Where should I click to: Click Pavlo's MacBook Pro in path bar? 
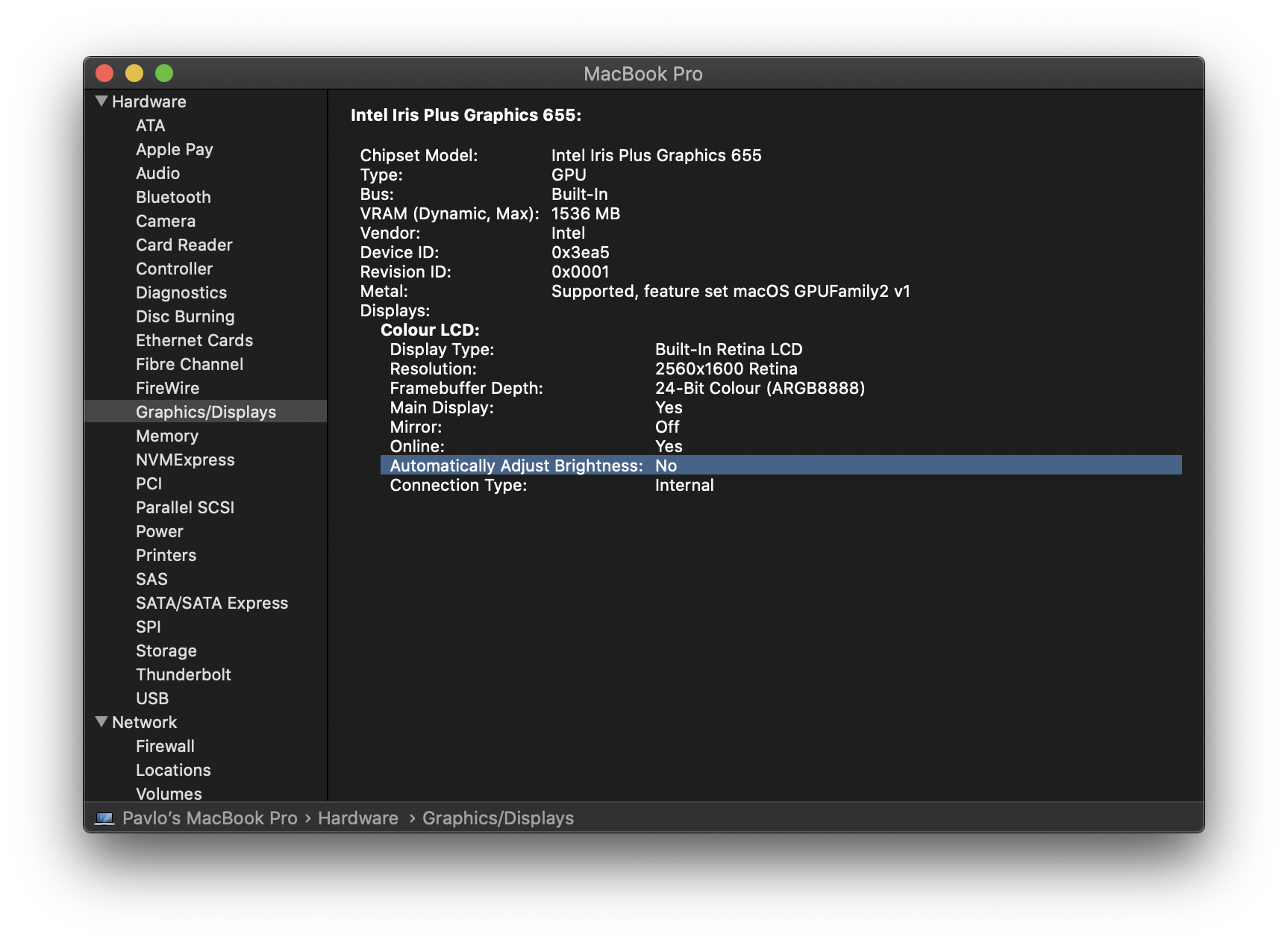point(210,818)
